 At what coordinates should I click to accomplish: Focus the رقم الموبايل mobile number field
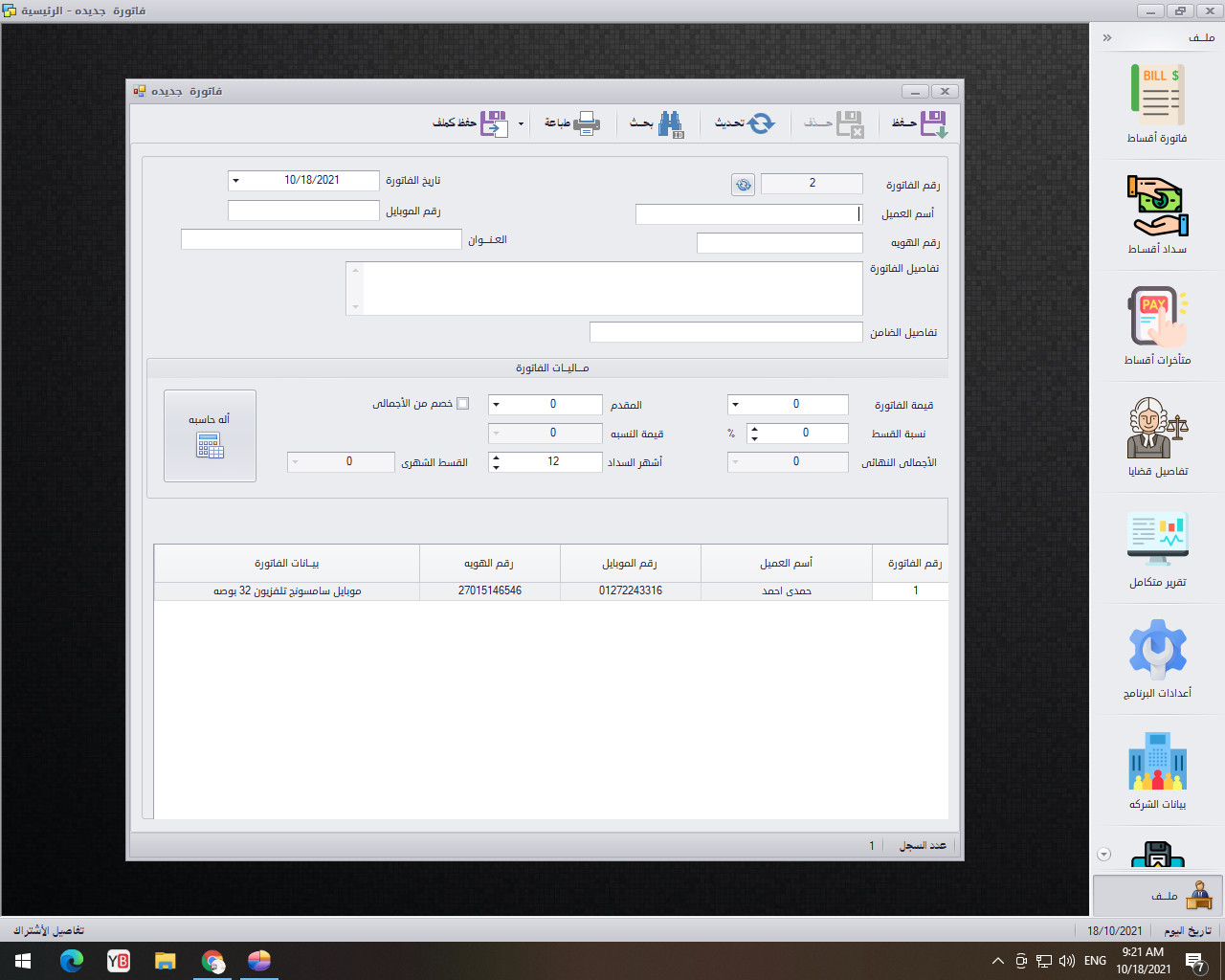click(x=304, y=211)
